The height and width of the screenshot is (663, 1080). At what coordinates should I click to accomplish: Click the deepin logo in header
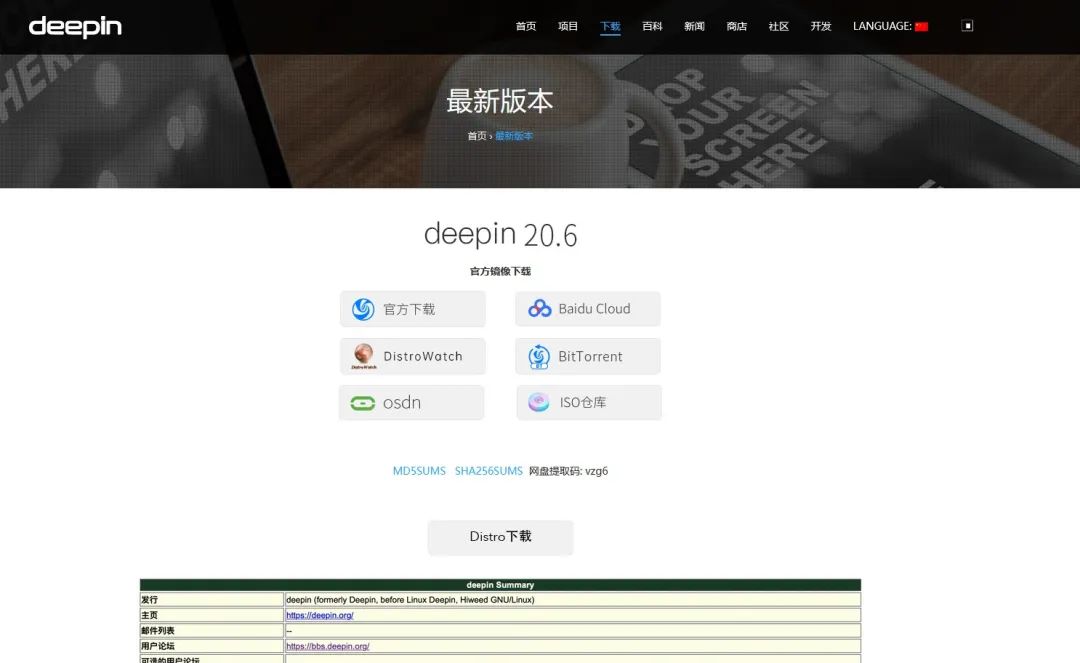pyautogui.click(x=75, y=26)
